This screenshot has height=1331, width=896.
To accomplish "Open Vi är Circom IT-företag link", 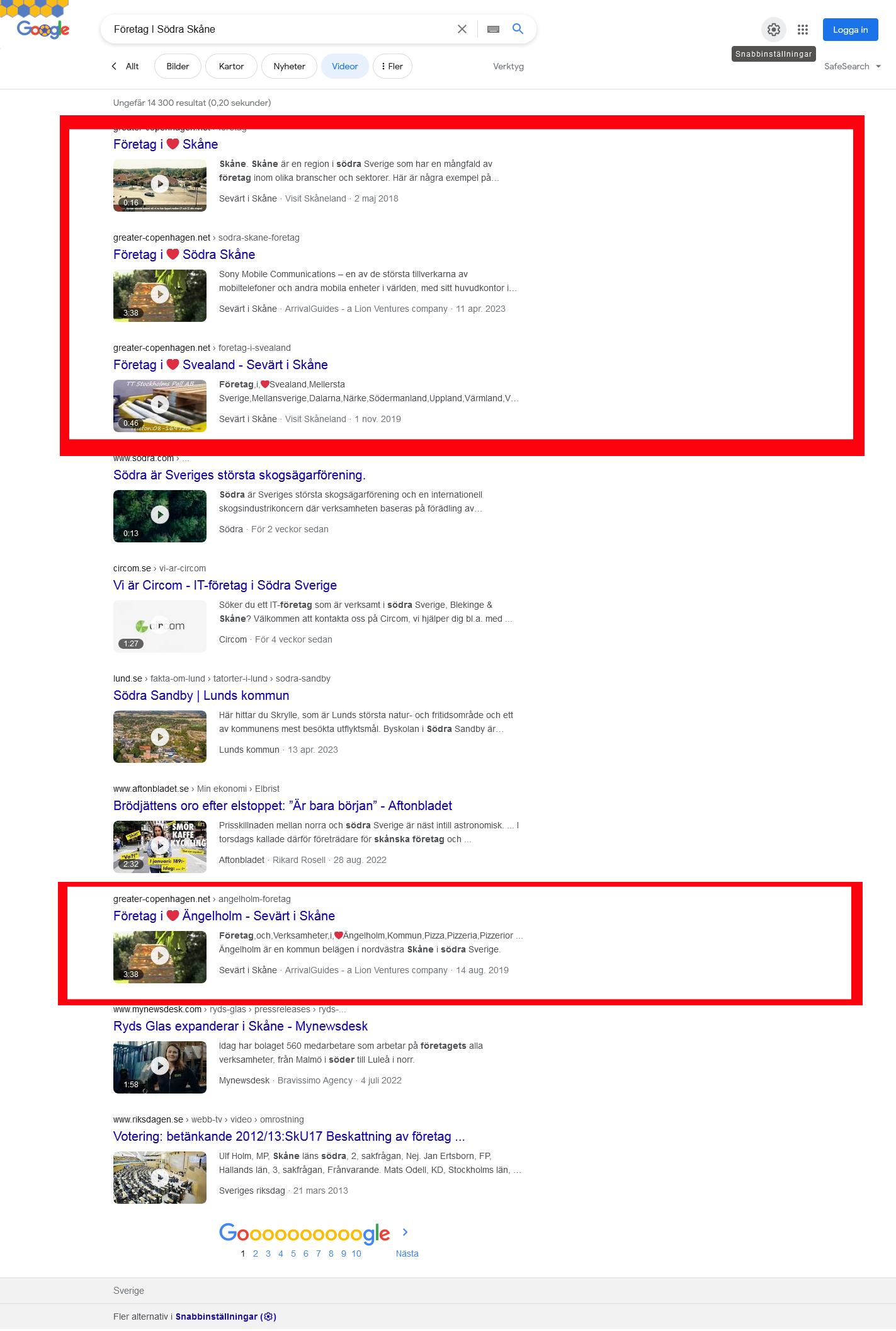I will click(225, 585).
